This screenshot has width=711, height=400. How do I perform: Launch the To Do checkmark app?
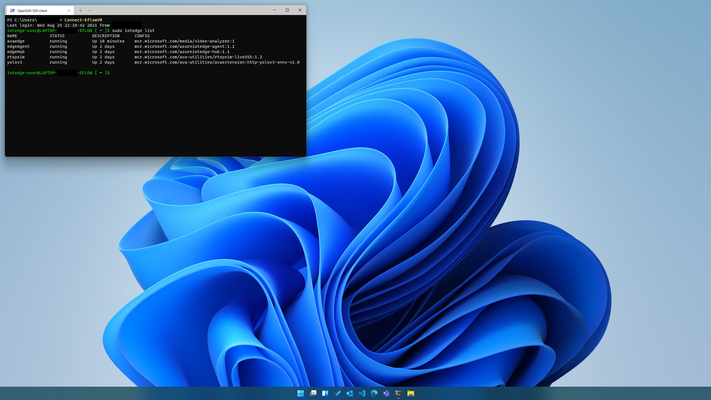[x=337, y=393]
